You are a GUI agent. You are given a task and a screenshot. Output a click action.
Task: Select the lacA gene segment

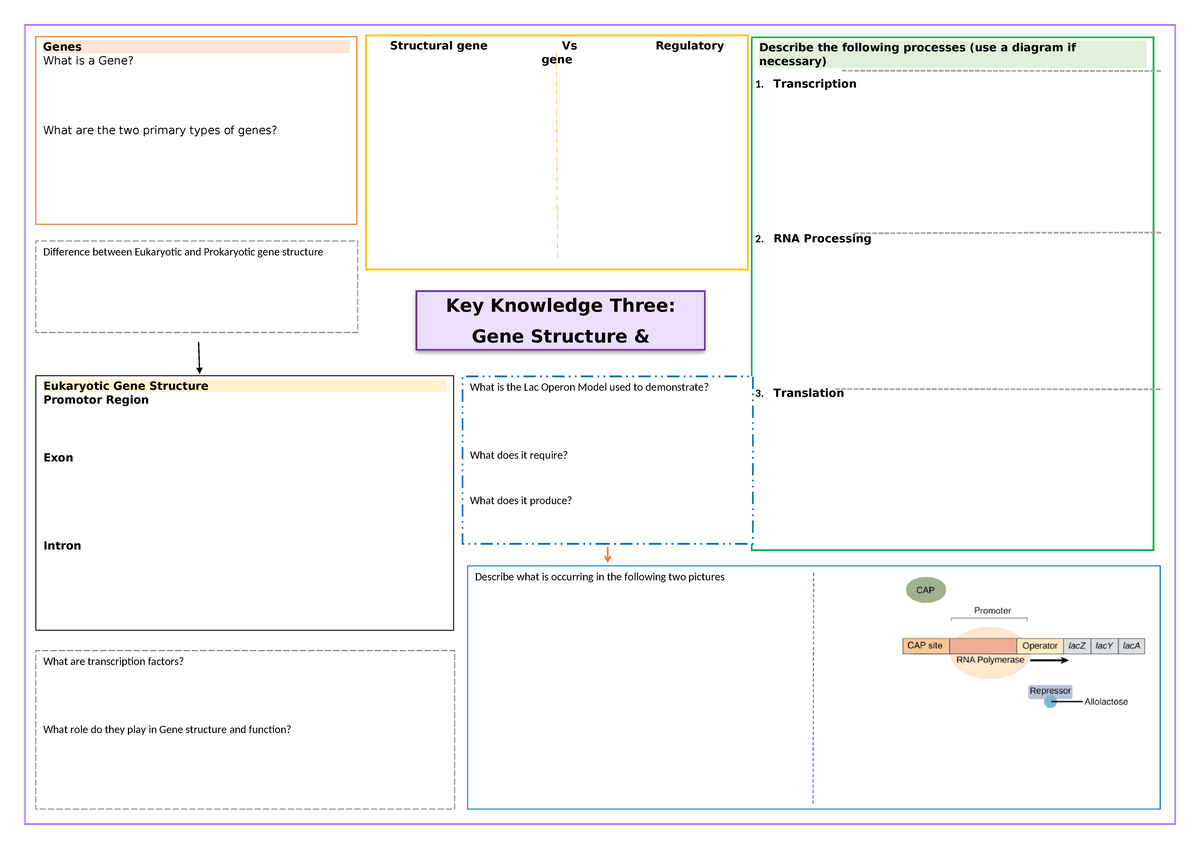tap(1130, 646)
